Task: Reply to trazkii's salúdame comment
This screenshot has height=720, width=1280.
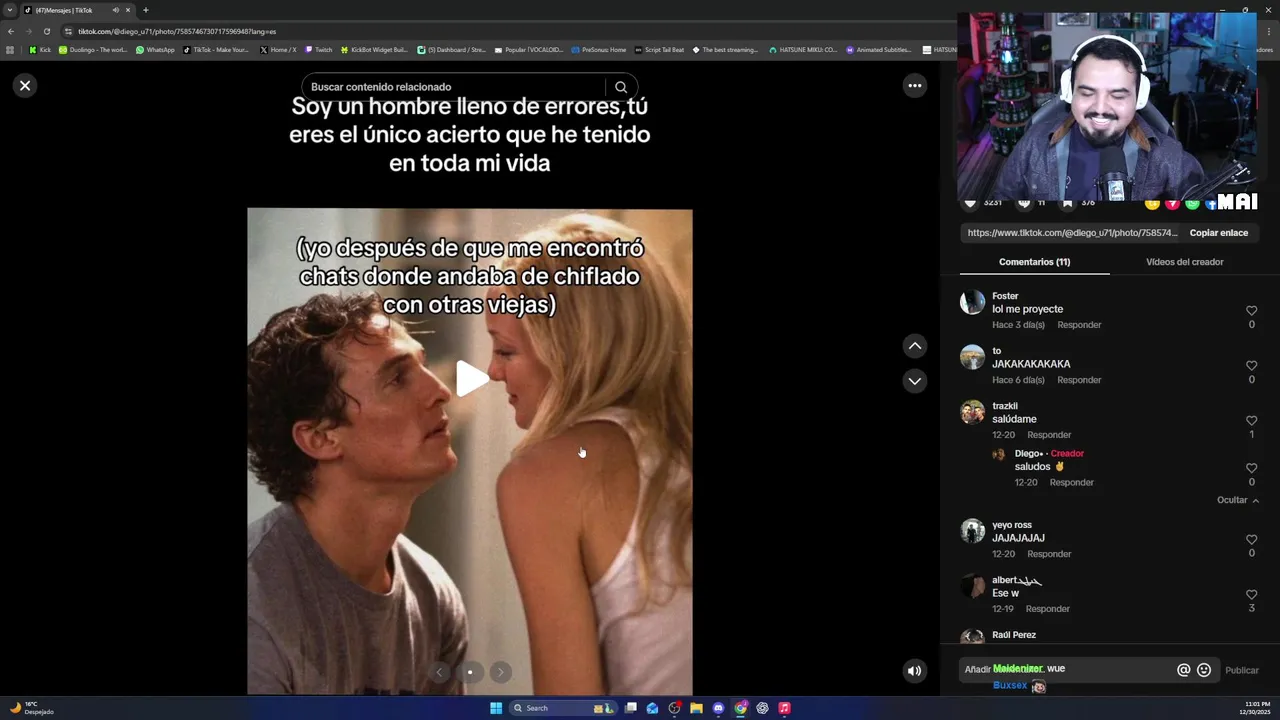Action: click(x=1049, y=435)
